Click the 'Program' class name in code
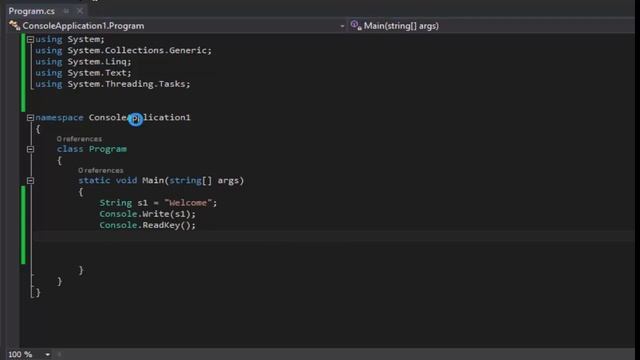The width and height of the screenshot is (640, 360). coord(108,149)
